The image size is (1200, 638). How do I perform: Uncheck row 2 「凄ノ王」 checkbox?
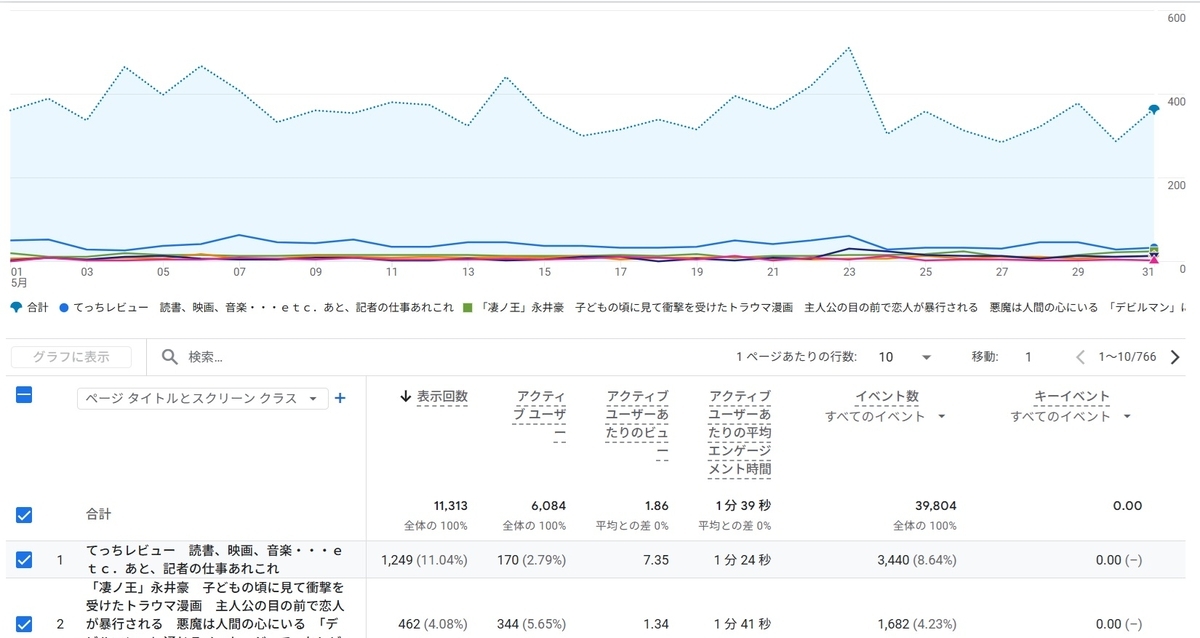(25, 624)
